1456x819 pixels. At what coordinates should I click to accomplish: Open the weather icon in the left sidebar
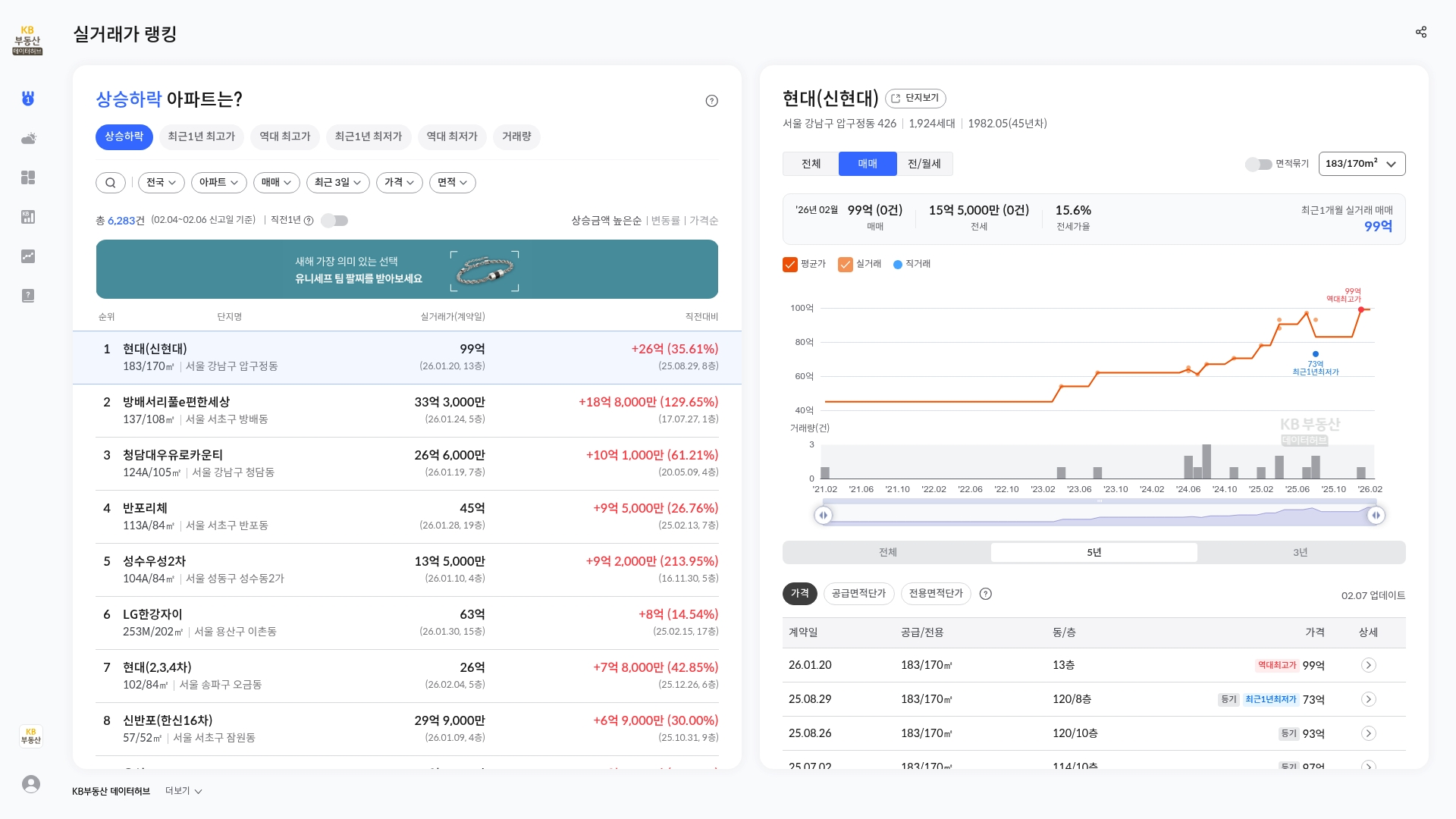click(28, 138)
